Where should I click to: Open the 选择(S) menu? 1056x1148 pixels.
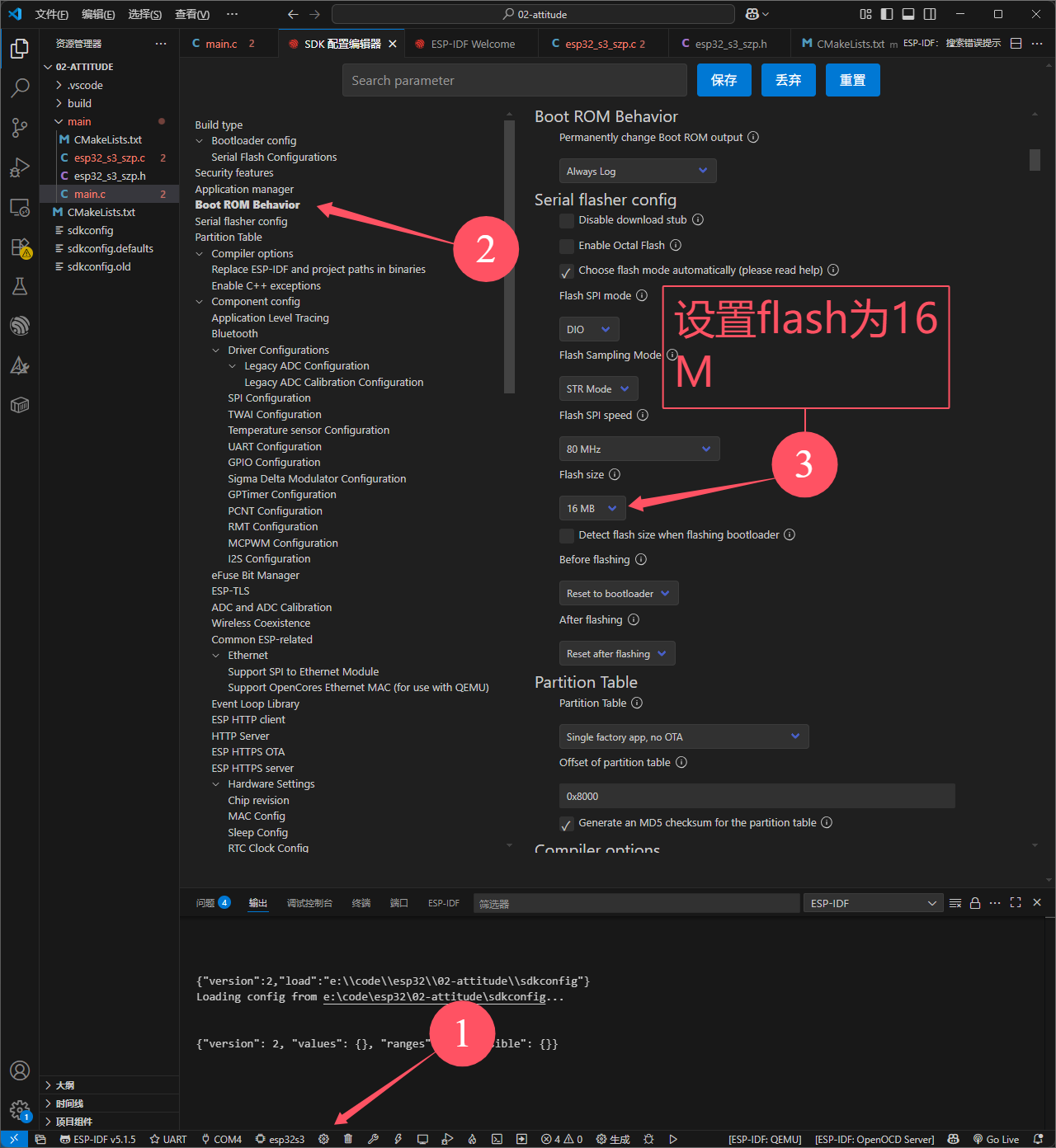point(145,14)
